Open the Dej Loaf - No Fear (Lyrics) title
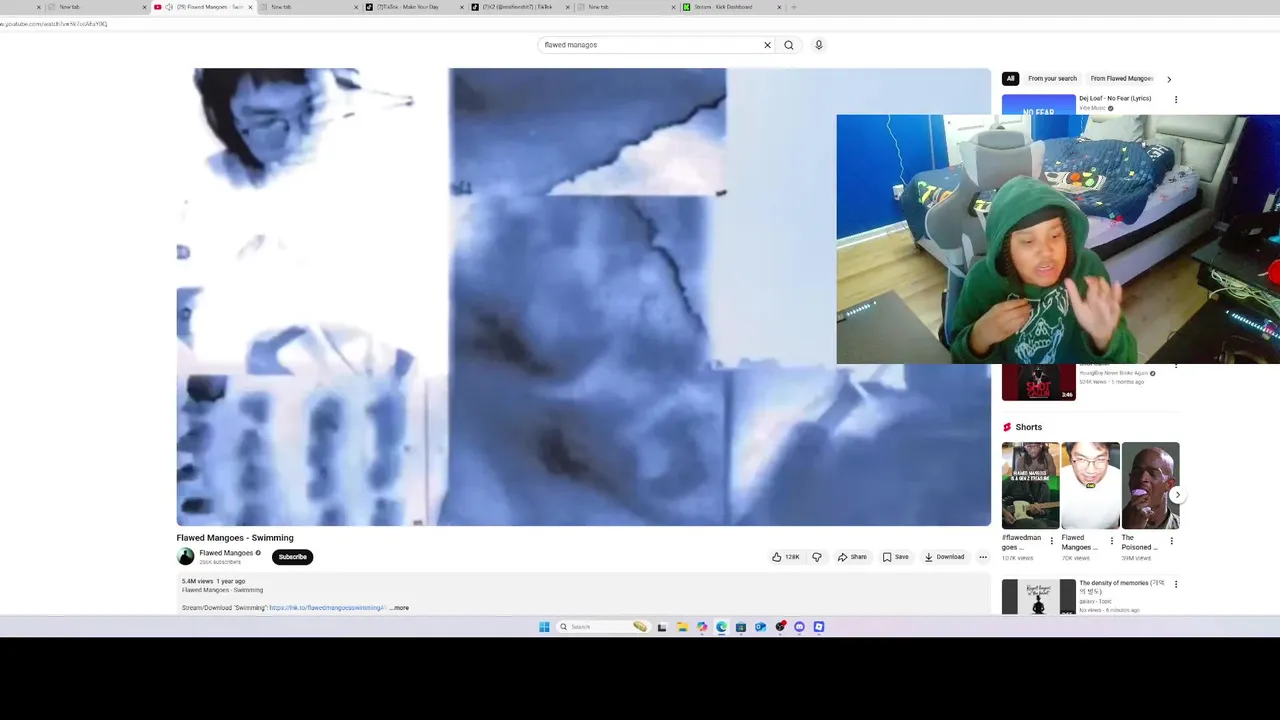 click(x=1115, y=98)
